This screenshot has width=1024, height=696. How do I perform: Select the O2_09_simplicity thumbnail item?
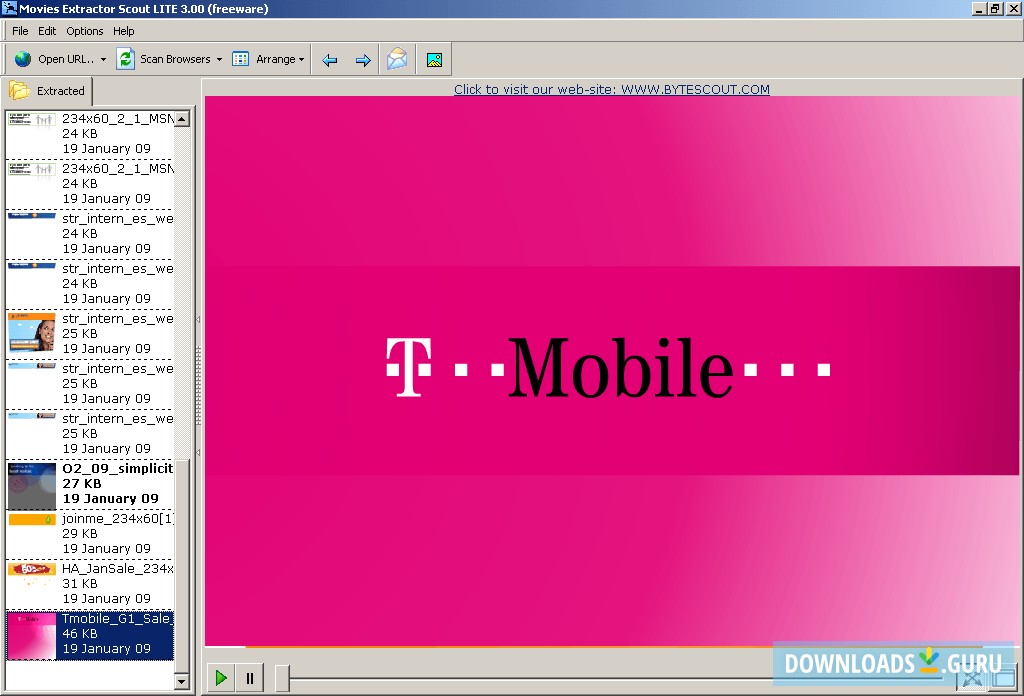point(90,484)
